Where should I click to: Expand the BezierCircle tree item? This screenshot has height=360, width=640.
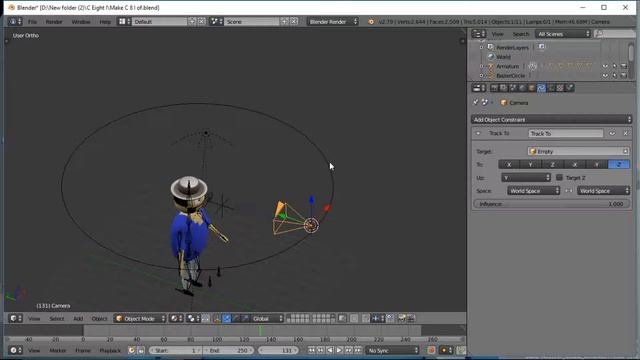coord(482,76)
